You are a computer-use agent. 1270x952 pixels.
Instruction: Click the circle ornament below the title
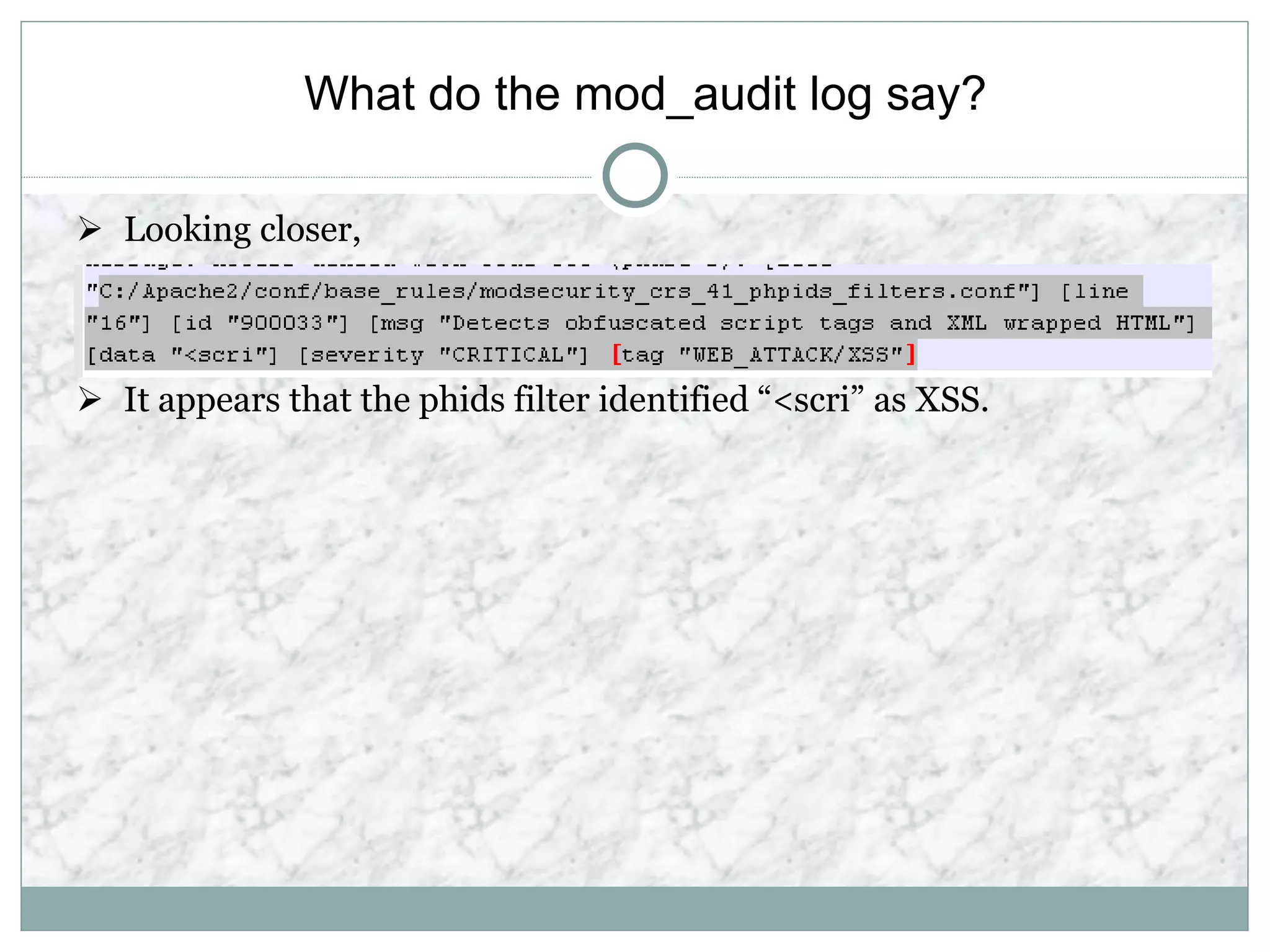[635, 175]
